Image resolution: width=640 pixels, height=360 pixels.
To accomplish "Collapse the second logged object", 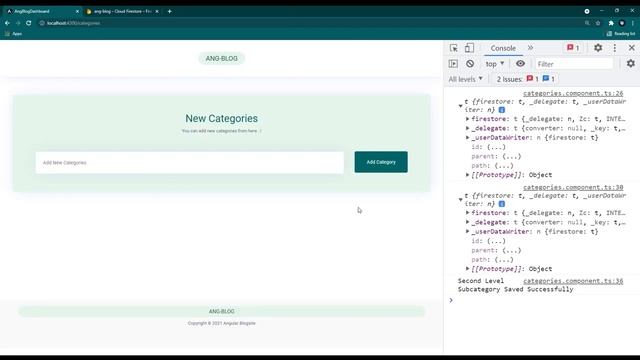I will (460, 200).
